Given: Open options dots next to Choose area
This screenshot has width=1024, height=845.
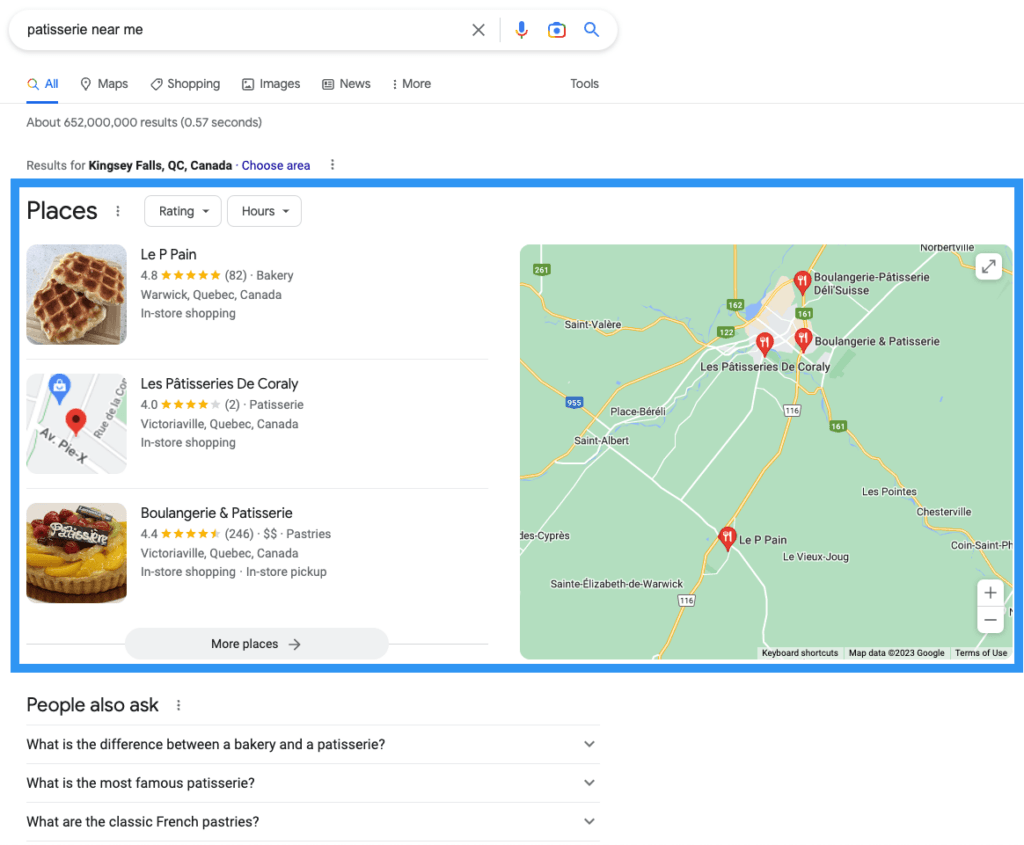Looking at the screenshot, I should pos(332,165).
